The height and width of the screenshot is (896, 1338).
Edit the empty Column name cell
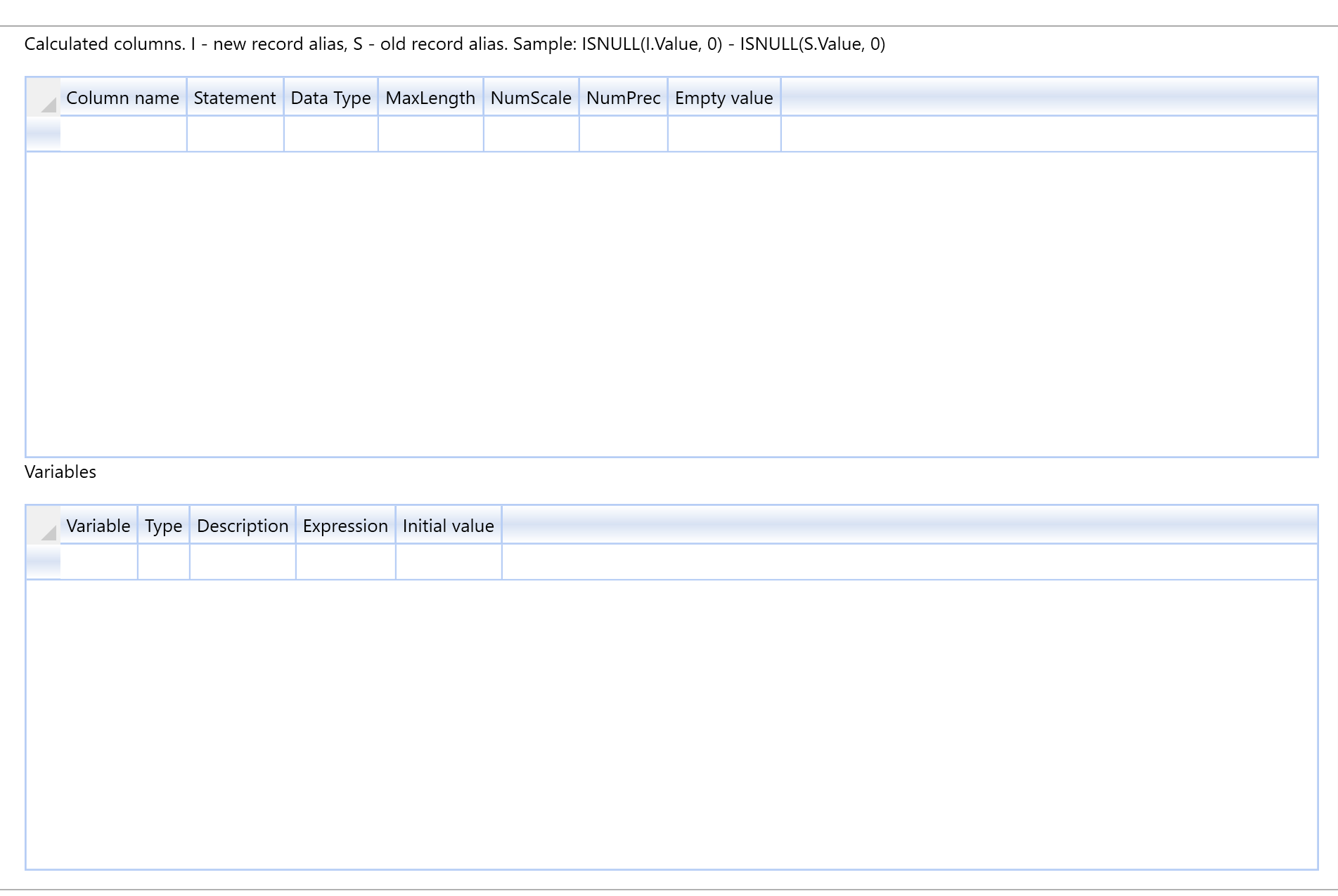tap(123, 134)
